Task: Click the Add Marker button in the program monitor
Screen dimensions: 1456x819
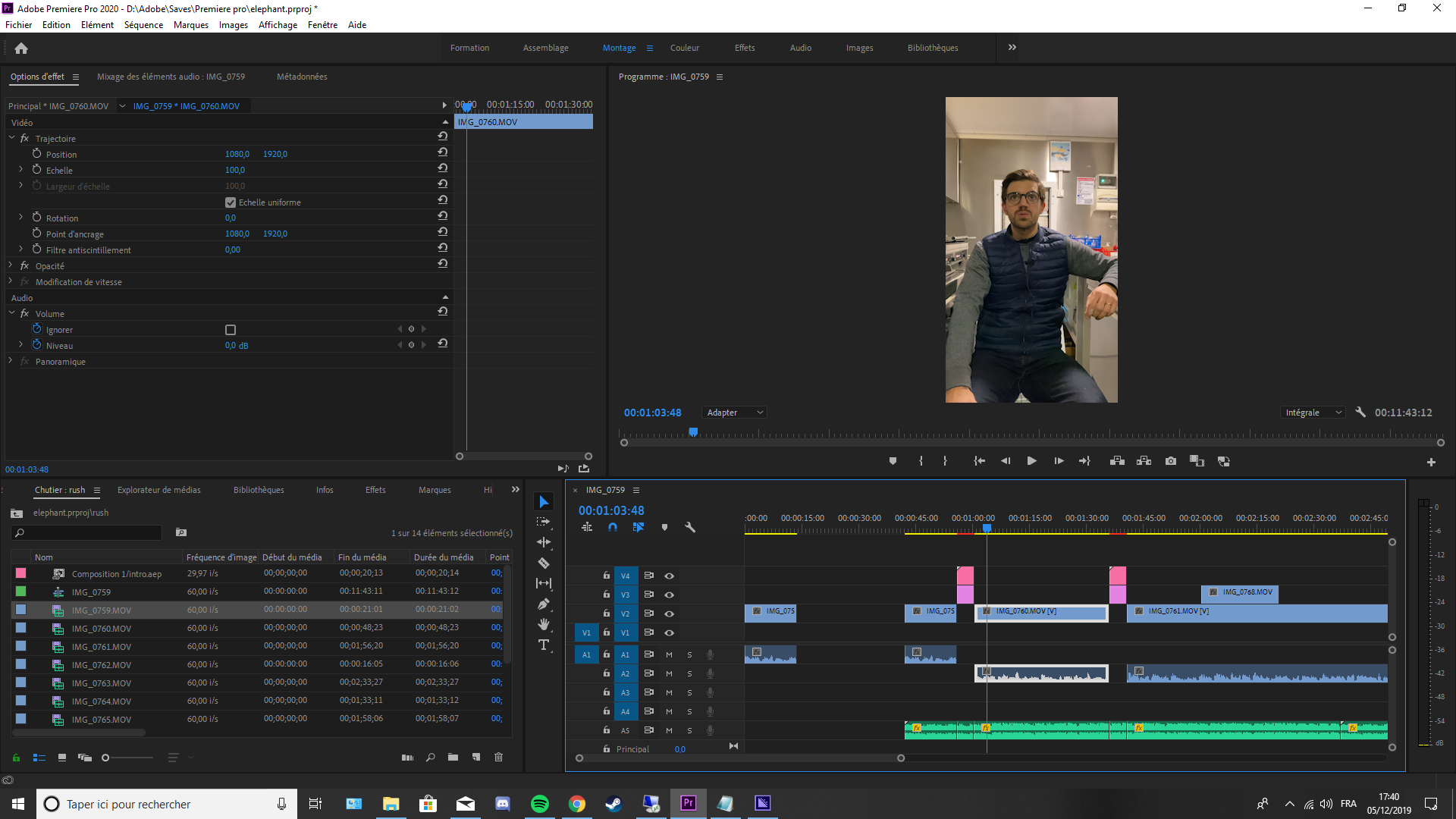Action: tap(893, 461)
